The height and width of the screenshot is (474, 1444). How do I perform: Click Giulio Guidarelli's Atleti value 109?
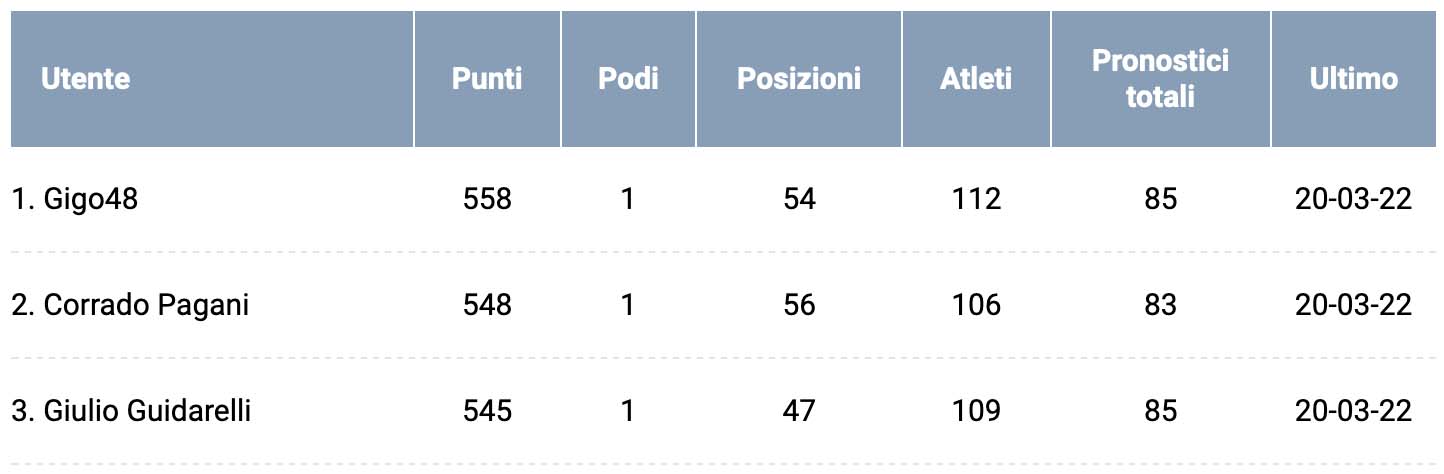(976, 411)
